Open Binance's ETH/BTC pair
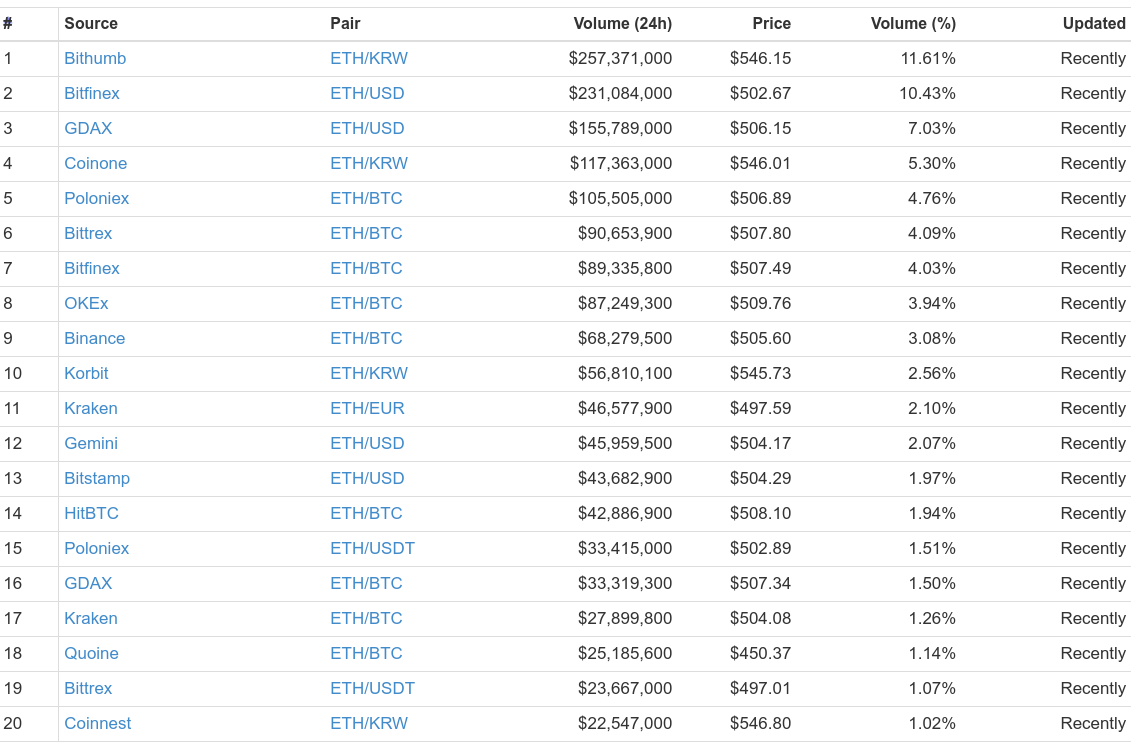Viewport: 1147px width, 742px height. coord(366,339)
